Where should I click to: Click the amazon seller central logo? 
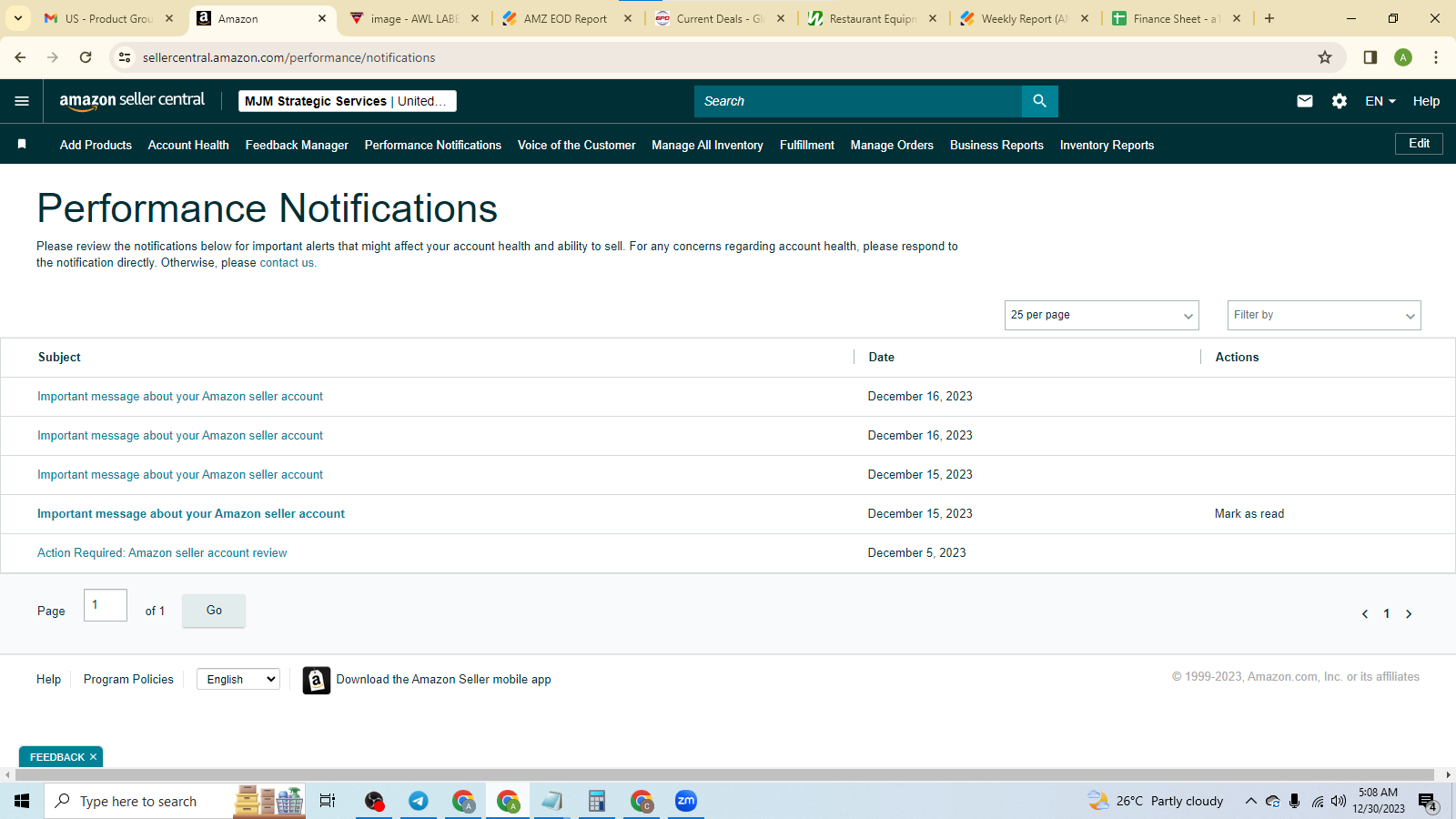tap(132, 101)
